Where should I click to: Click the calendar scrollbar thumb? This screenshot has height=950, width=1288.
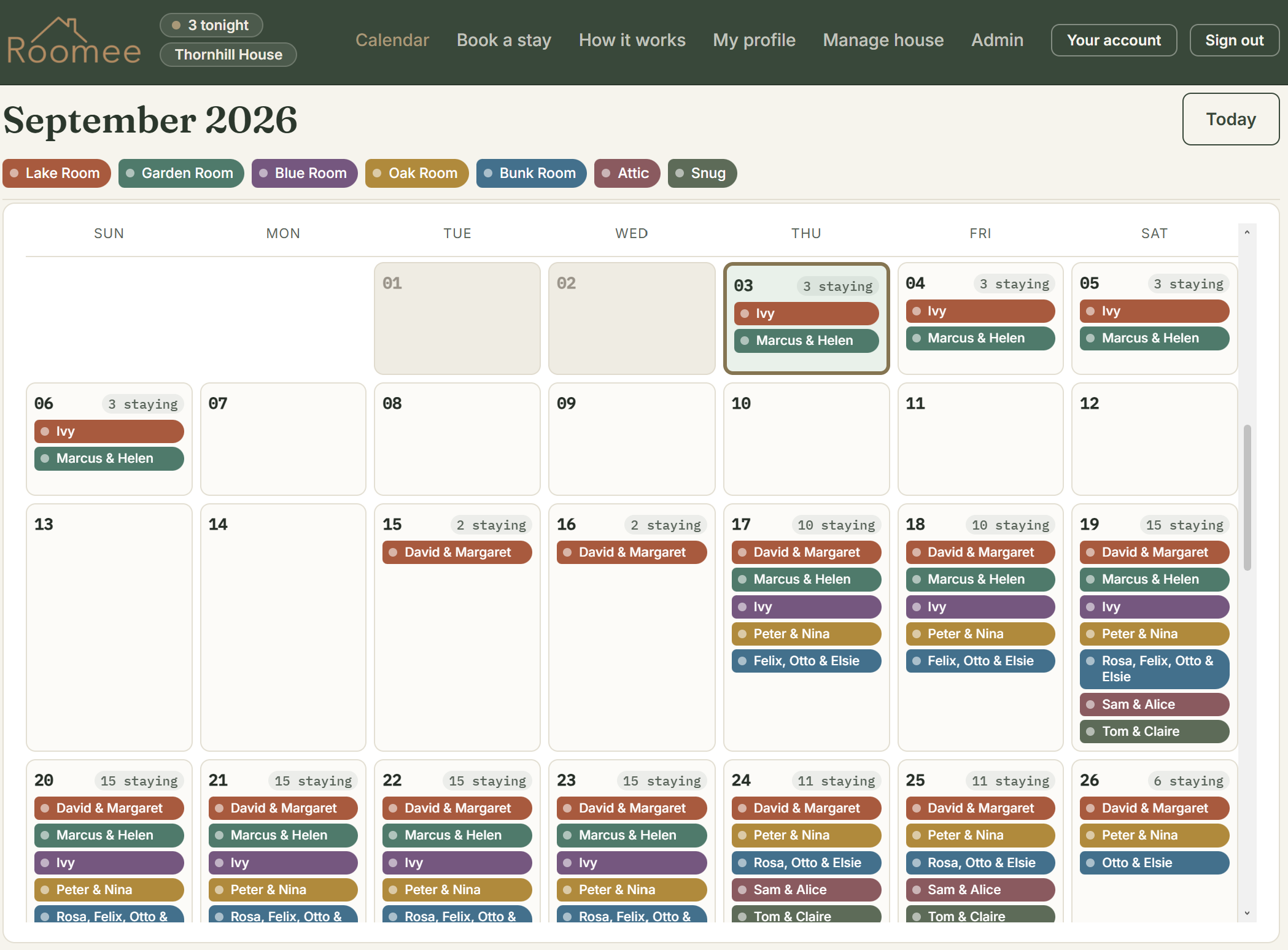point(1247,498)
